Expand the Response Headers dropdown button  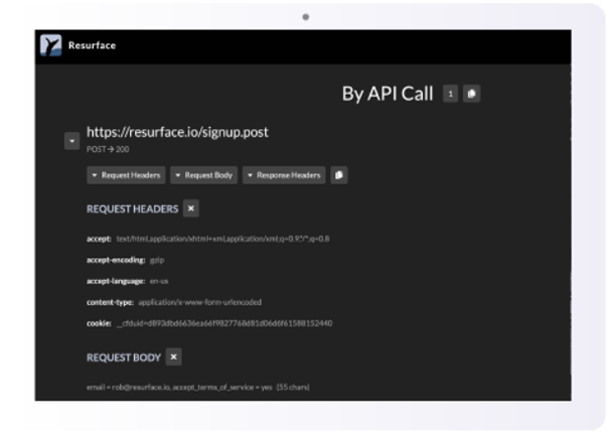pyautogui.click(x=284, y=175)
